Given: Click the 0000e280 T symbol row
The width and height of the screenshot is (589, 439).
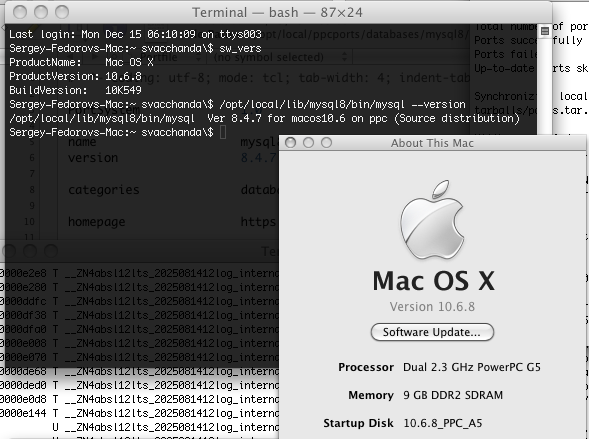Looking at the screenshot, I should 139,287.
